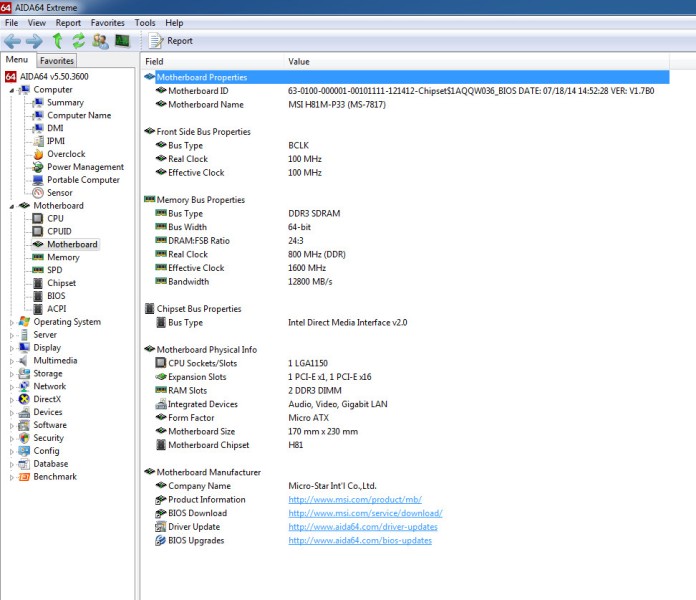
Task: Open the Favorites menu in menu bar
Action: click(107, 22)
